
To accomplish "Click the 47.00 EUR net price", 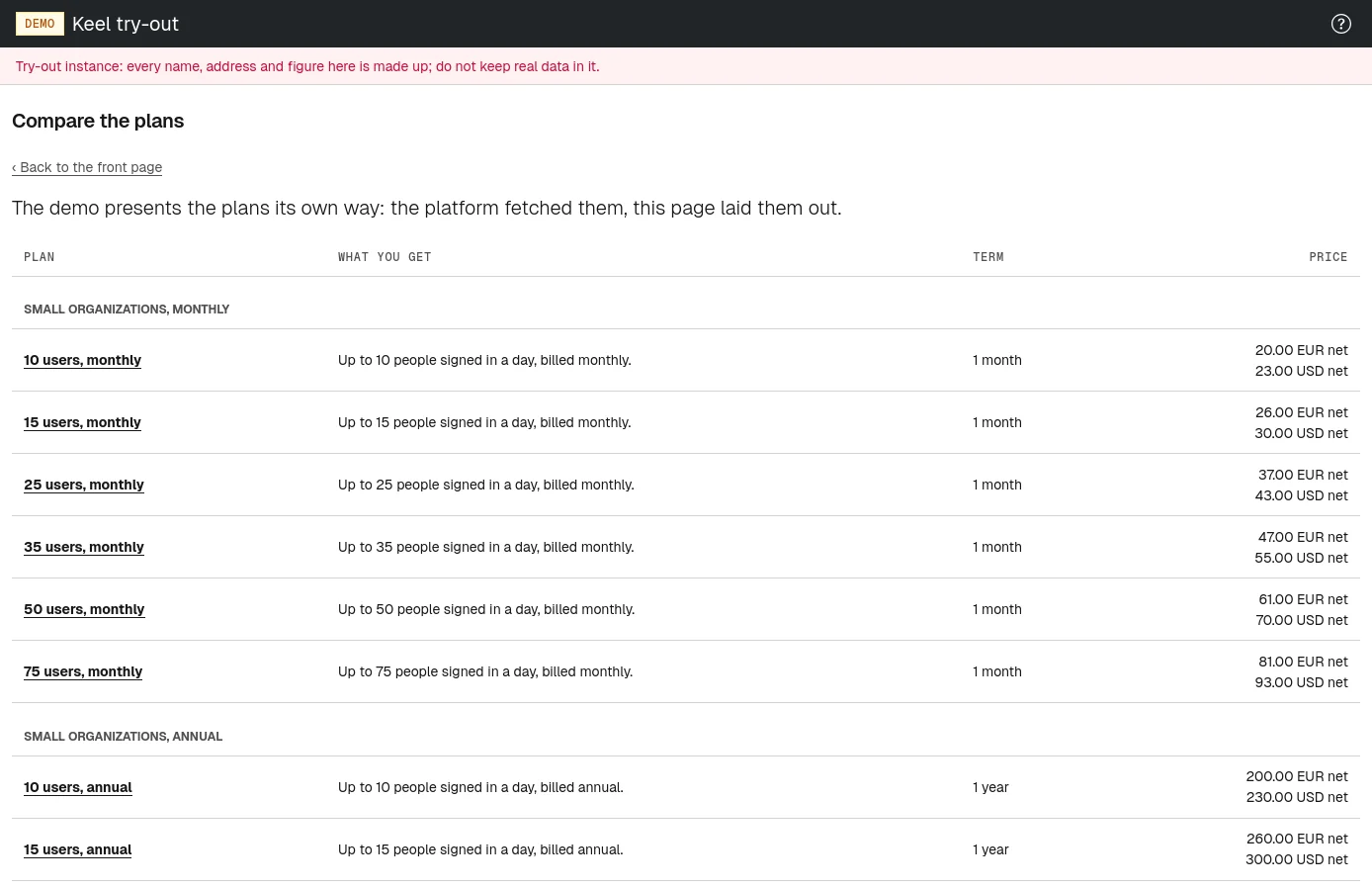I will point(1303,537).
